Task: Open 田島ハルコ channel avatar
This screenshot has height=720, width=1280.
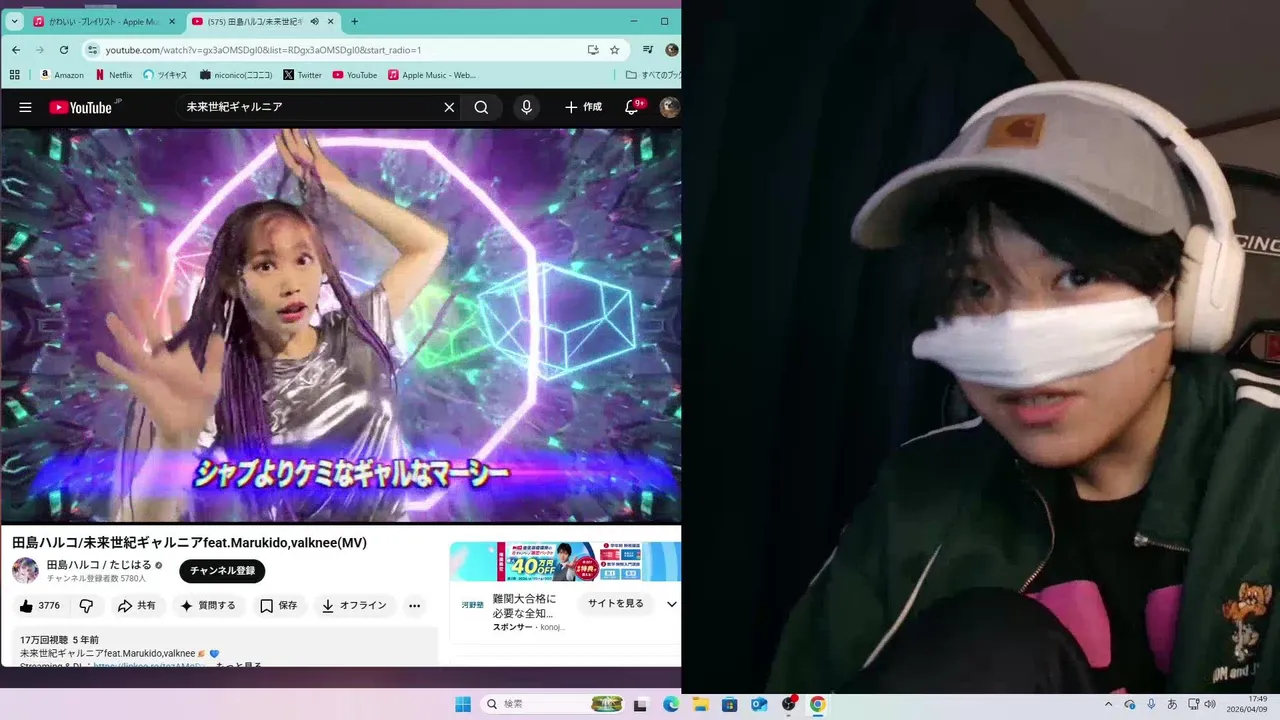Action: point(25,571)
